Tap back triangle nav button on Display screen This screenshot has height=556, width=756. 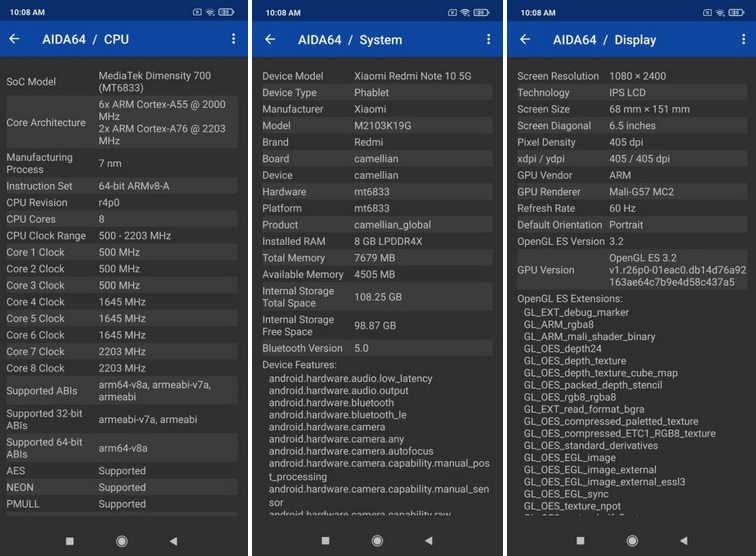pyautogui.click(x=684, y=541)
